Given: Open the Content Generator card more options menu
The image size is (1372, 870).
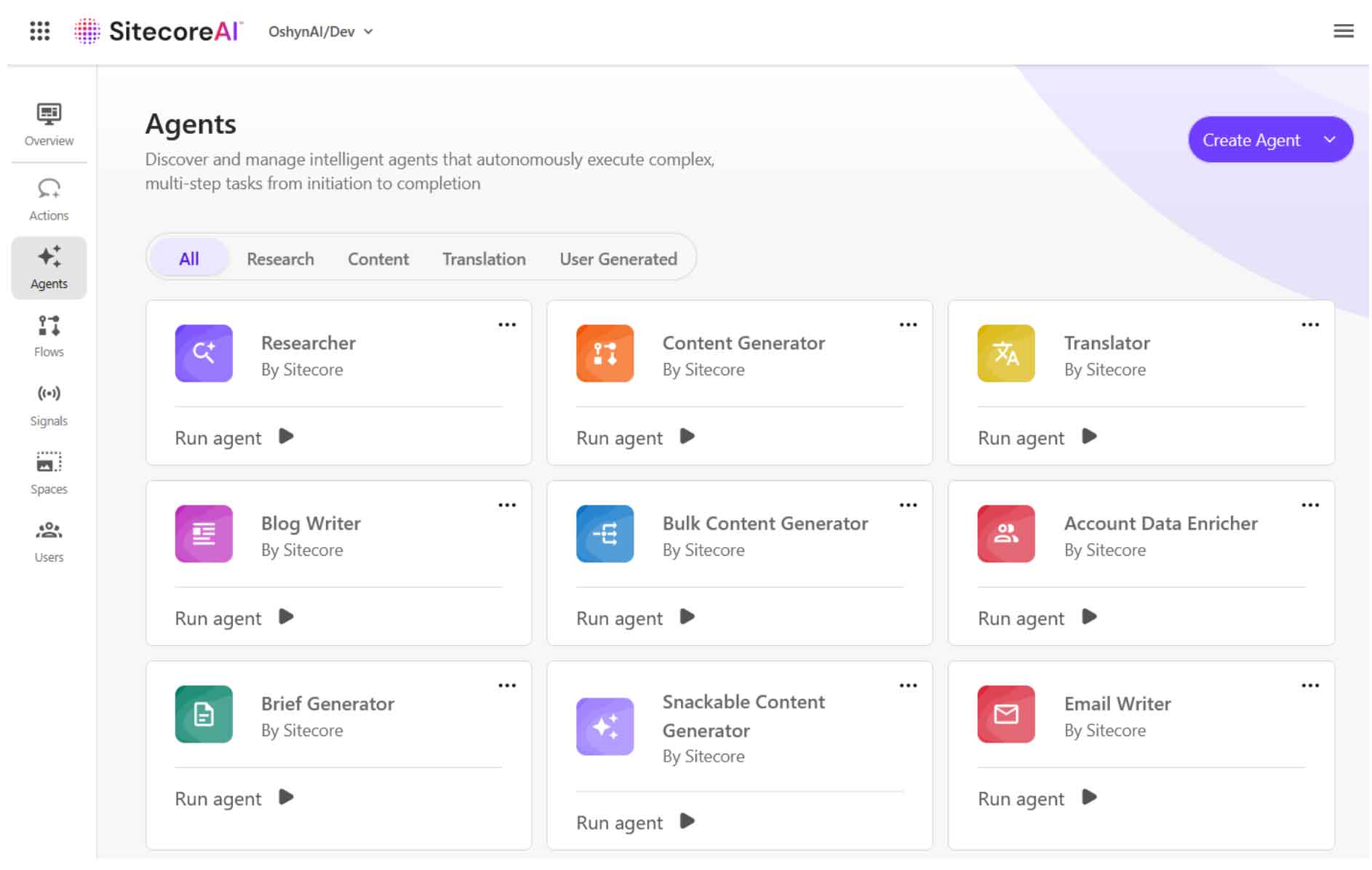Looking at the screenshot, I should point(908,325).
